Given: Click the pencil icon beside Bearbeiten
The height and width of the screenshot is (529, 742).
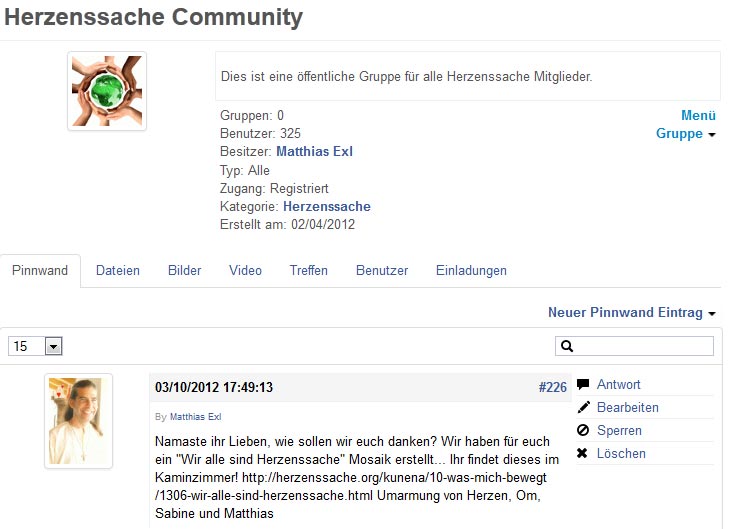Looking at the screenshot, I should 583,407.
